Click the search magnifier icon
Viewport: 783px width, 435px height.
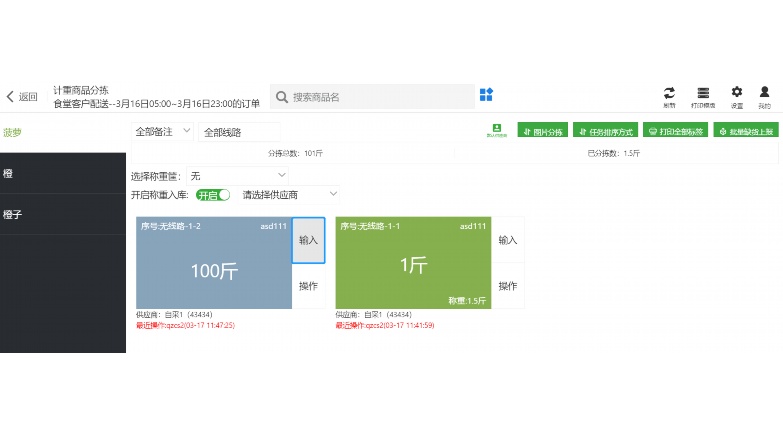[282, 97]
